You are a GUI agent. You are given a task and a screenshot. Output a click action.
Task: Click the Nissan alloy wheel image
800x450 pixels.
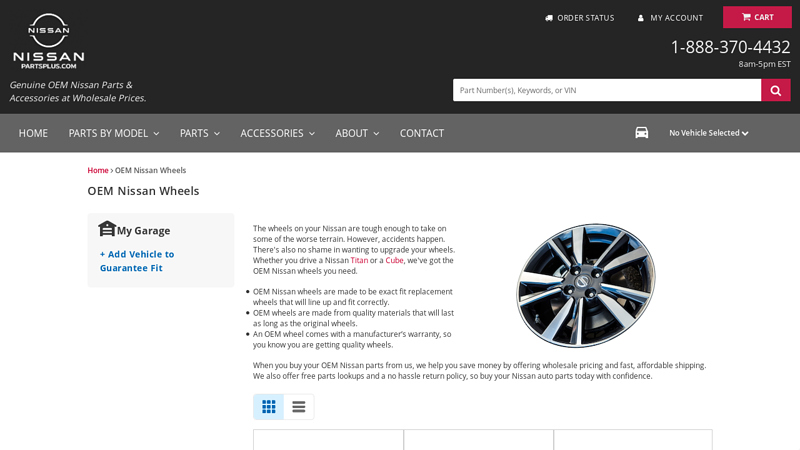tap(586, 285)
